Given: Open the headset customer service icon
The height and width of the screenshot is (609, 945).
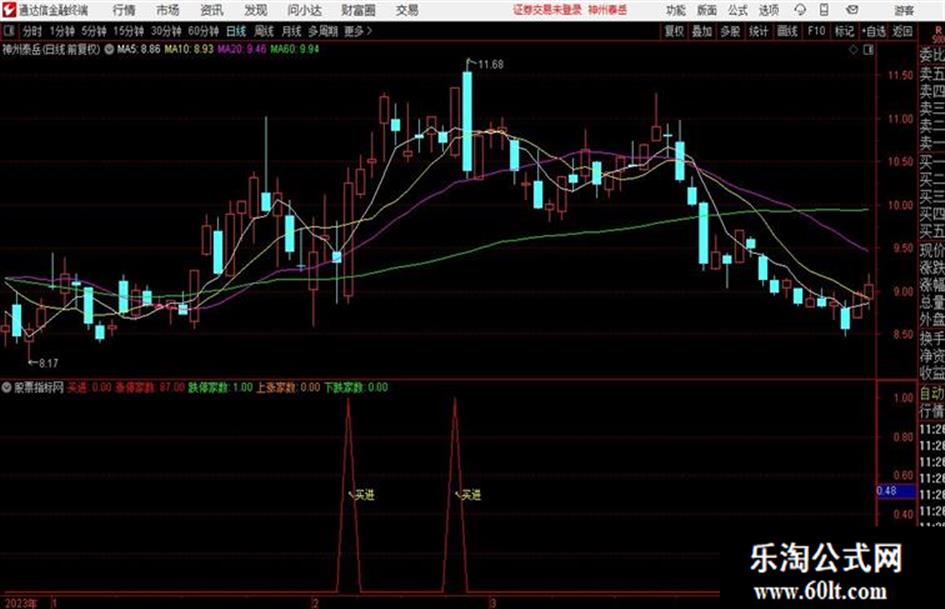Looking at the screenshot, I should coord(800,10).
